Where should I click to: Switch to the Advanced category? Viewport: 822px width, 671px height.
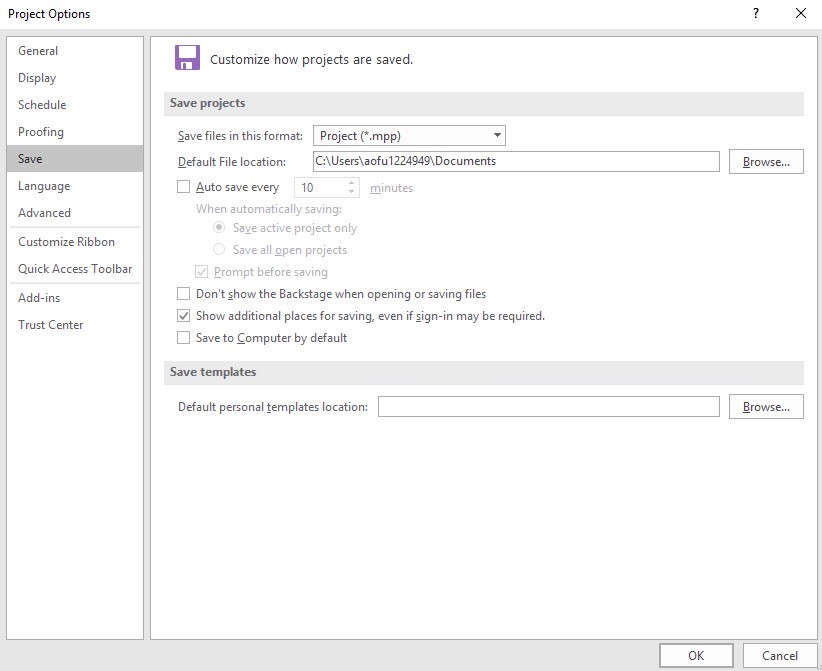[74, 213]
